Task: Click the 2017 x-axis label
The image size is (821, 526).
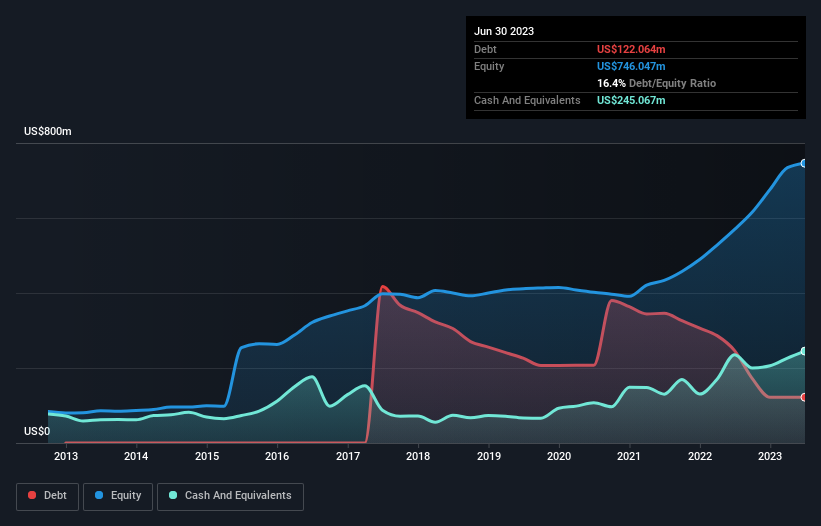Action: (x=348, y=456)
